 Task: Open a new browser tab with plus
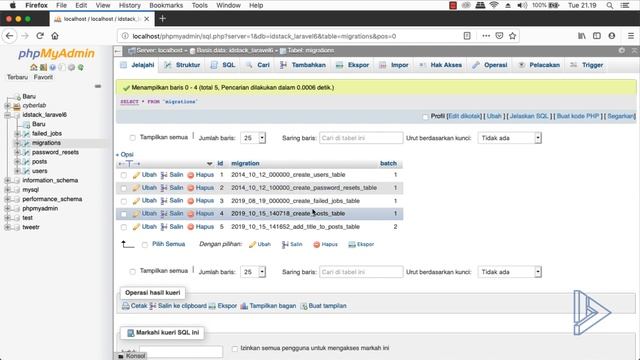pos(162,19)
